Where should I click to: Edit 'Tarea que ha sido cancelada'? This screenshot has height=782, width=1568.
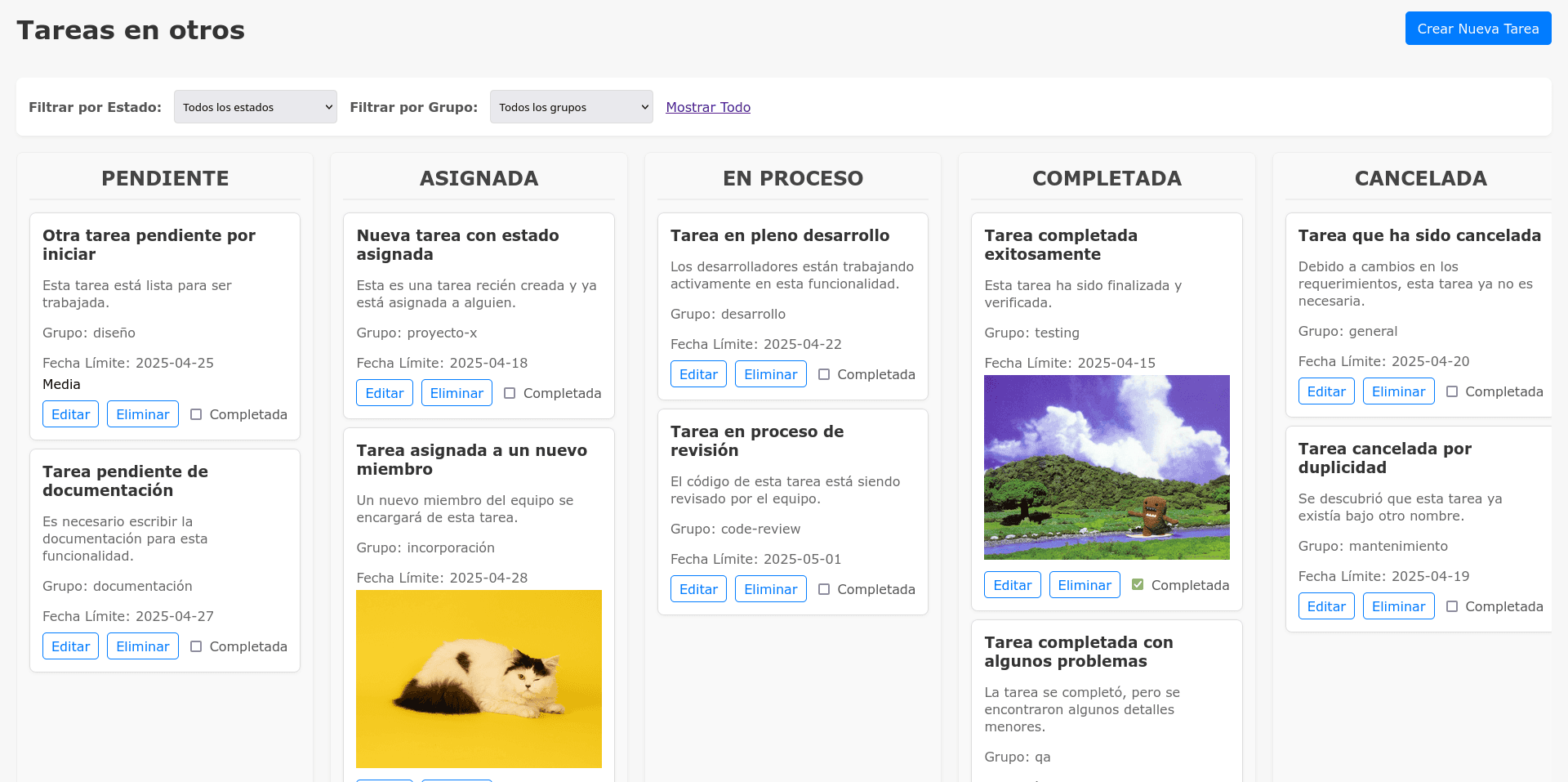point(1325,391)
